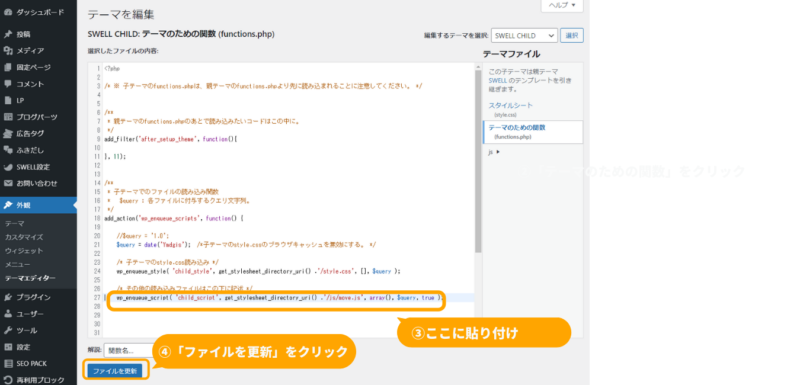Click the コメント speech bubble icon
Image resolution: width=800 pixels, height=385 pixels.
[8, 84]
